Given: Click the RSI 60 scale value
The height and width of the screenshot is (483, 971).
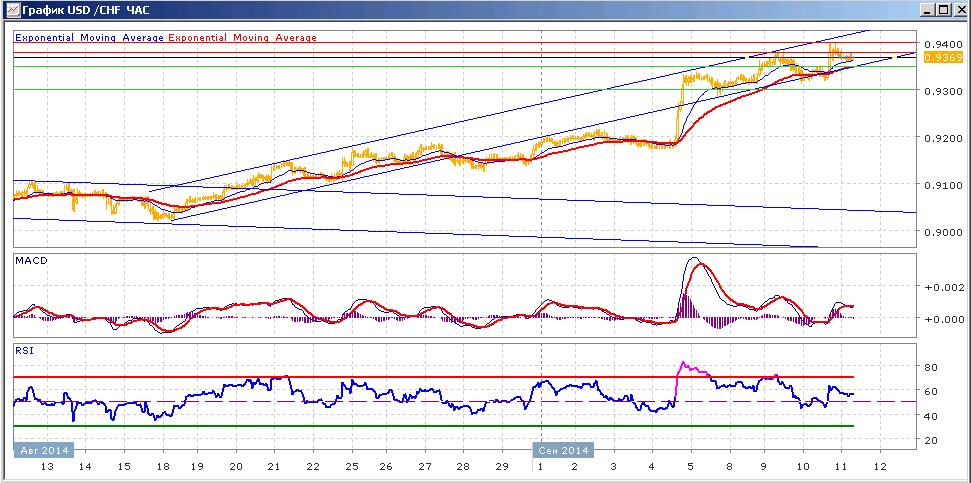Looking at the screenshot, I should point(931,391).
